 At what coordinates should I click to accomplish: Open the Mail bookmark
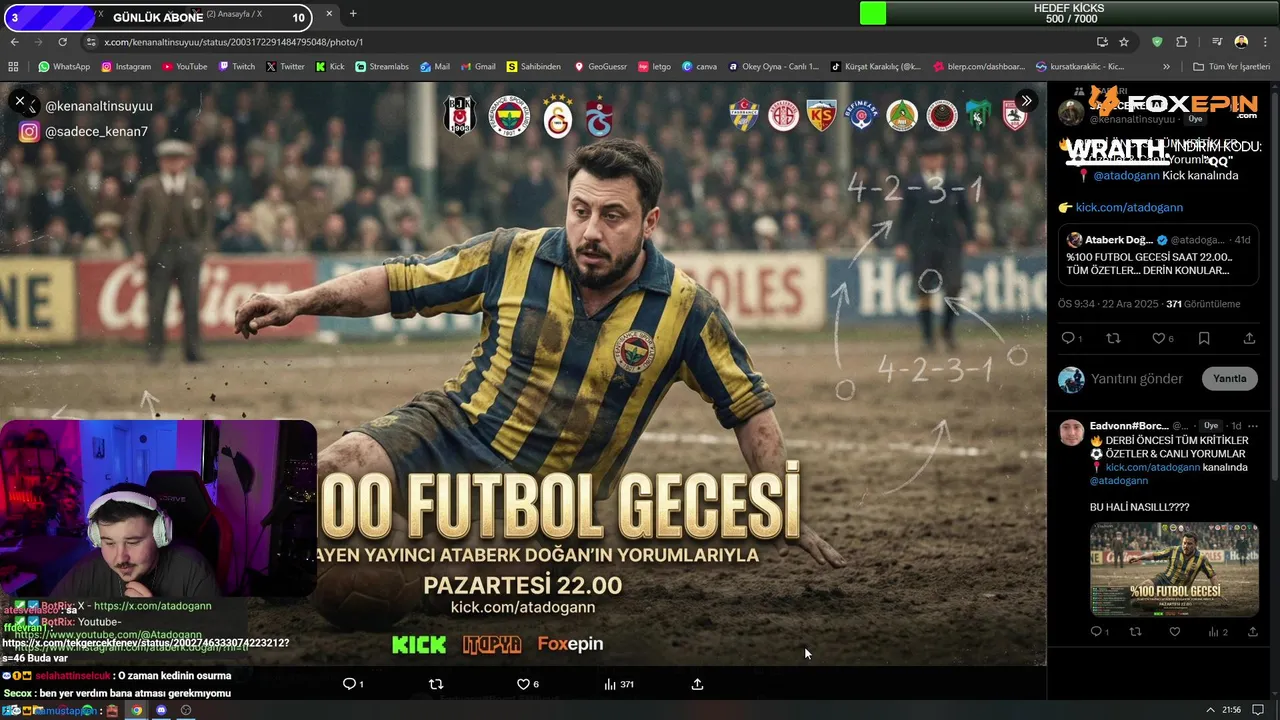[435, 67]
